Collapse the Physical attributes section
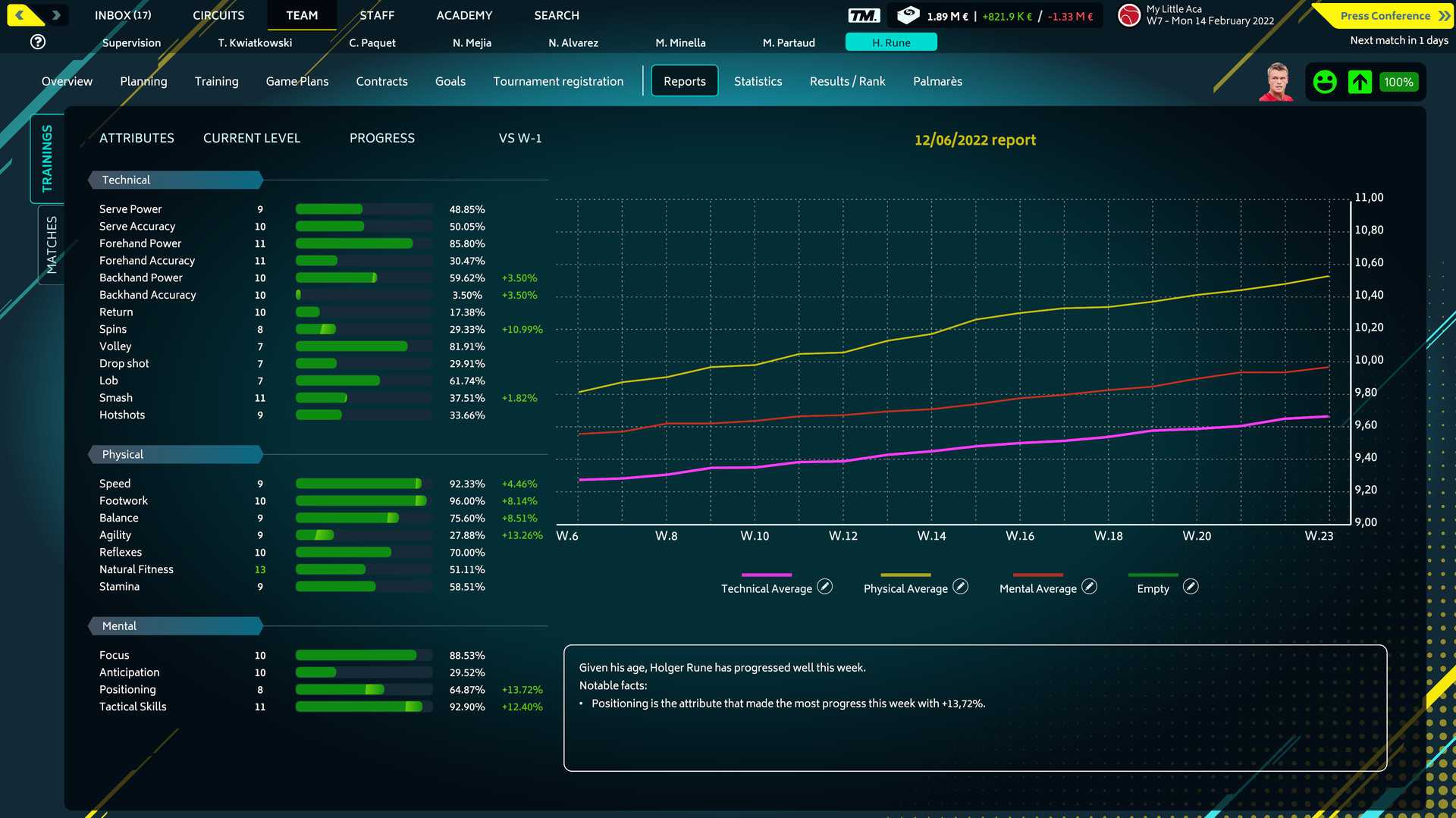Viewport: 1456px width, 818px height. [174, 454]
